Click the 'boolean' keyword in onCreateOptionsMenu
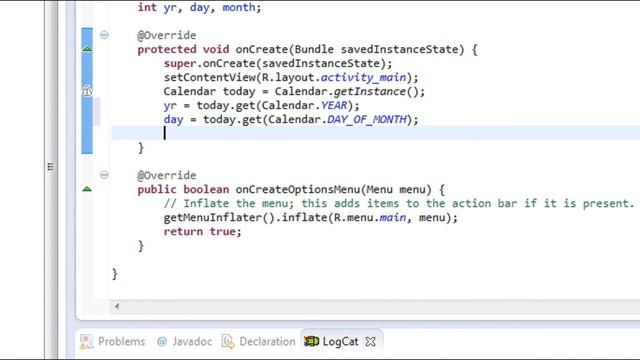640x360 pixels. 206,189
